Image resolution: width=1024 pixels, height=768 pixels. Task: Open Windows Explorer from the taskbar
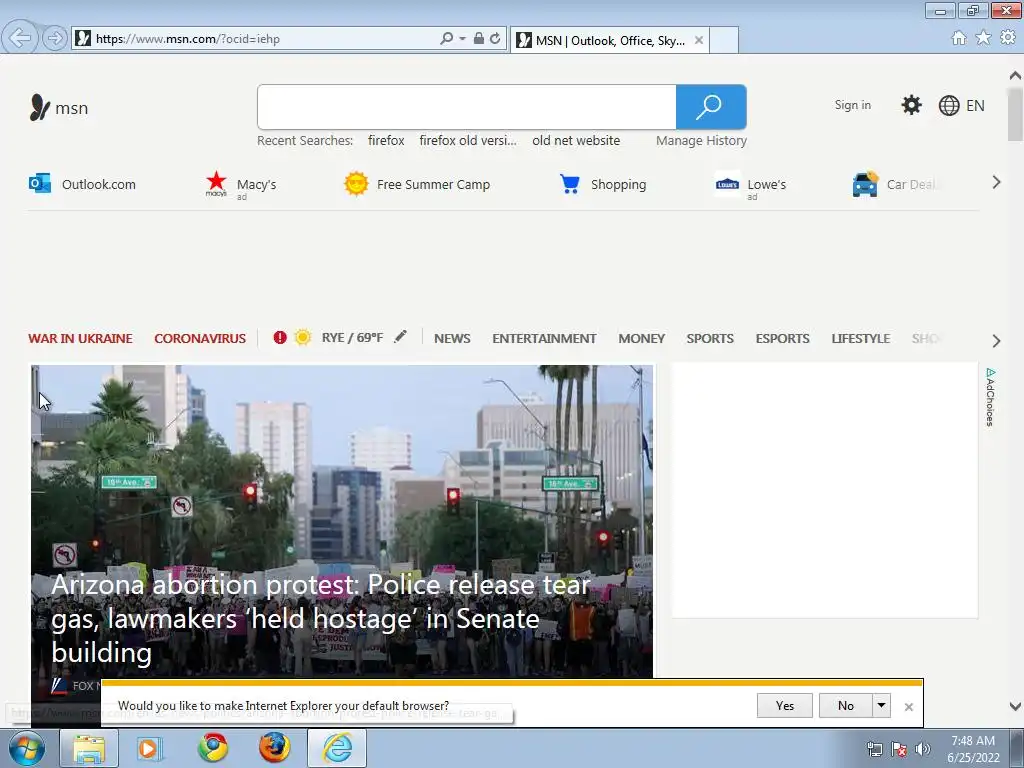(89, 748)
